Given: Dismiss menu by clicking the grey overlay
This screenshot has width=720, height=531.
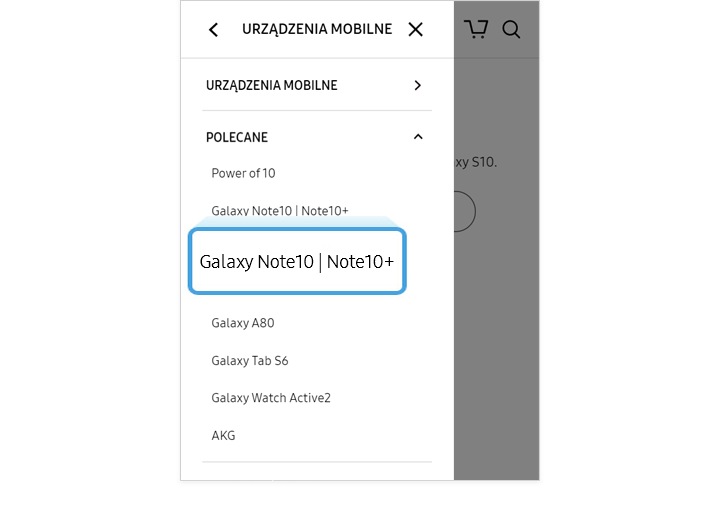Looking at the screenshot, I should coord(496,345).
